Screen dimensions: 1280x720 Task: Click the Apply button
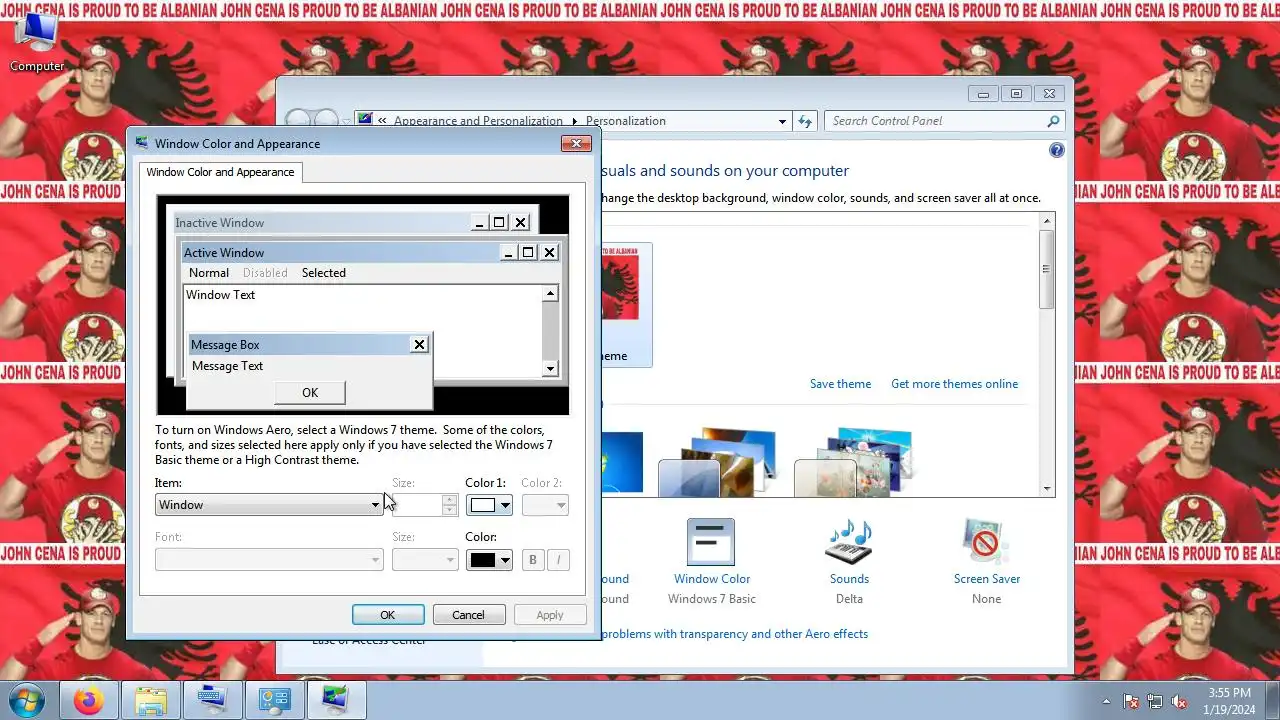click(550, 615)
